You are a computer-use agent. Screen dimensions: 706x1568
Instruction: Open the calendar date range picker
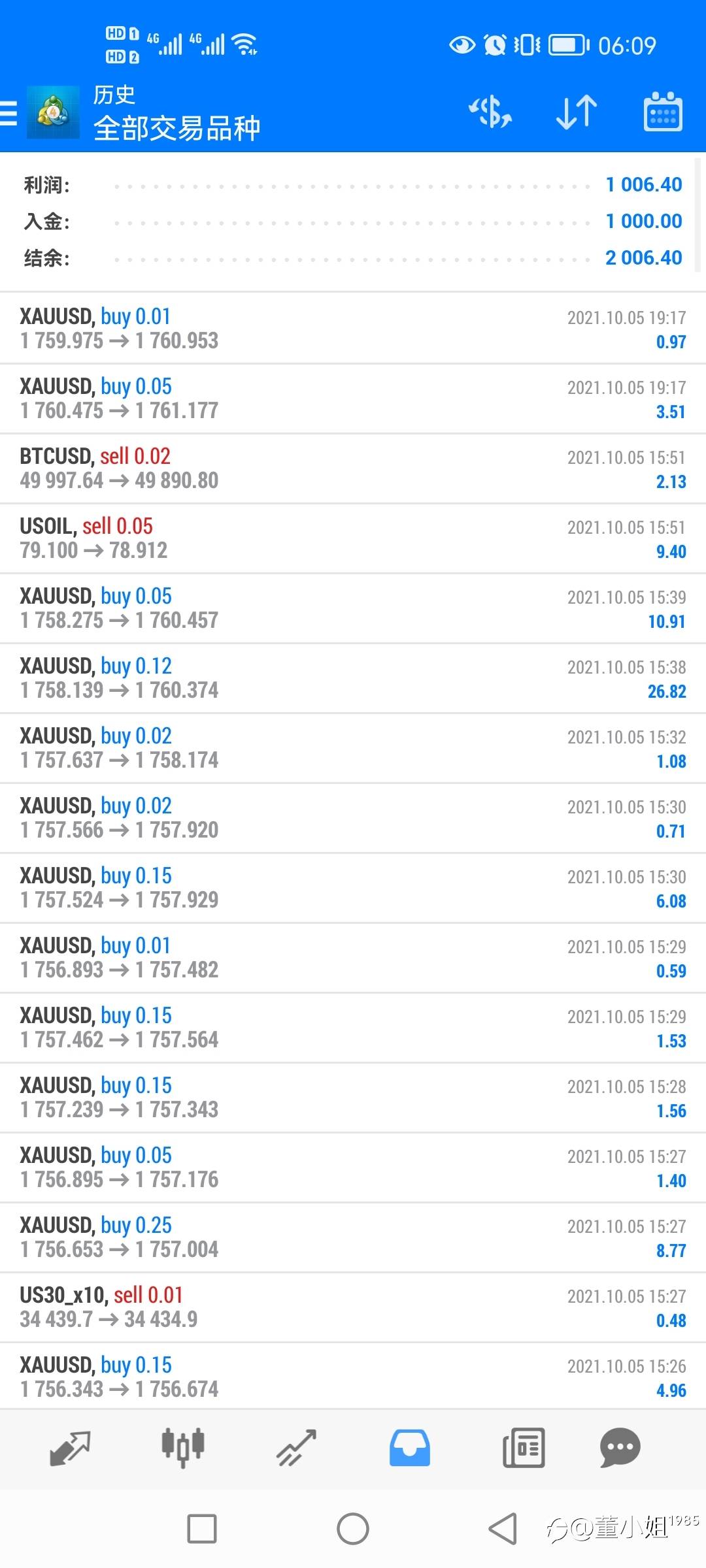pos(663,112)
